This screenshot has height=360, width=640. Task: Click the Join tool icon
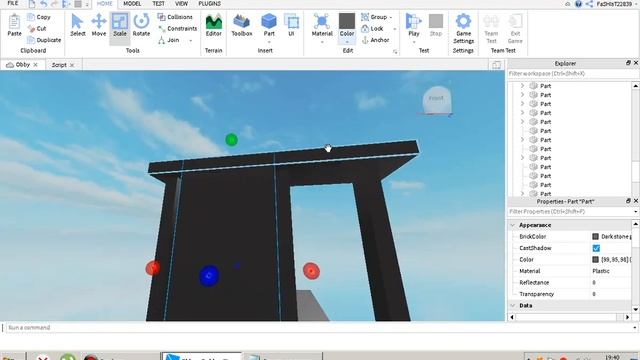click(x=162, y=40)
